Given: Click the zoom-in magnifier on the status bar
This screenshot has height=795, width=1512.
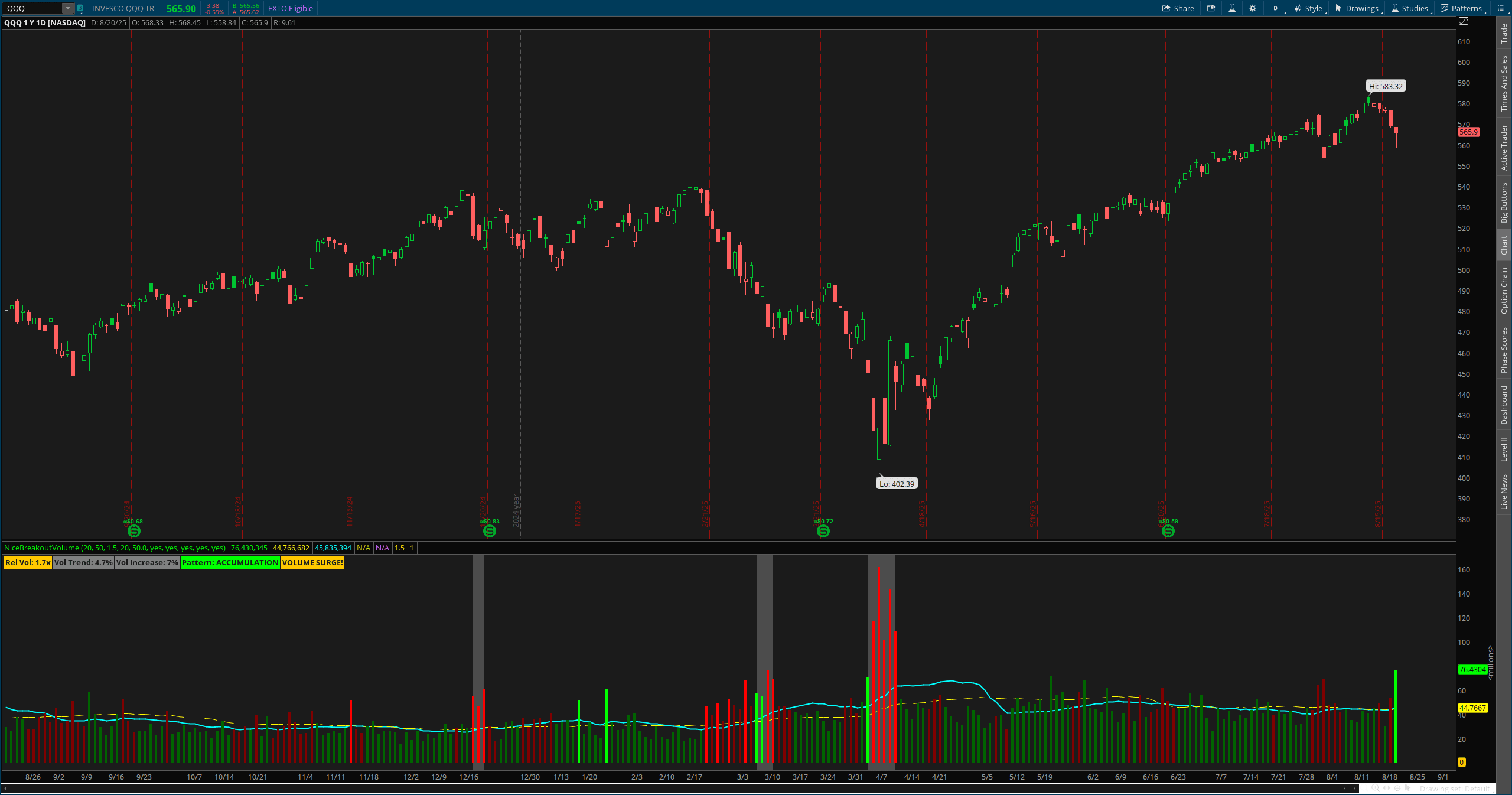Looking at the screenshot, I should [1374, 789].
